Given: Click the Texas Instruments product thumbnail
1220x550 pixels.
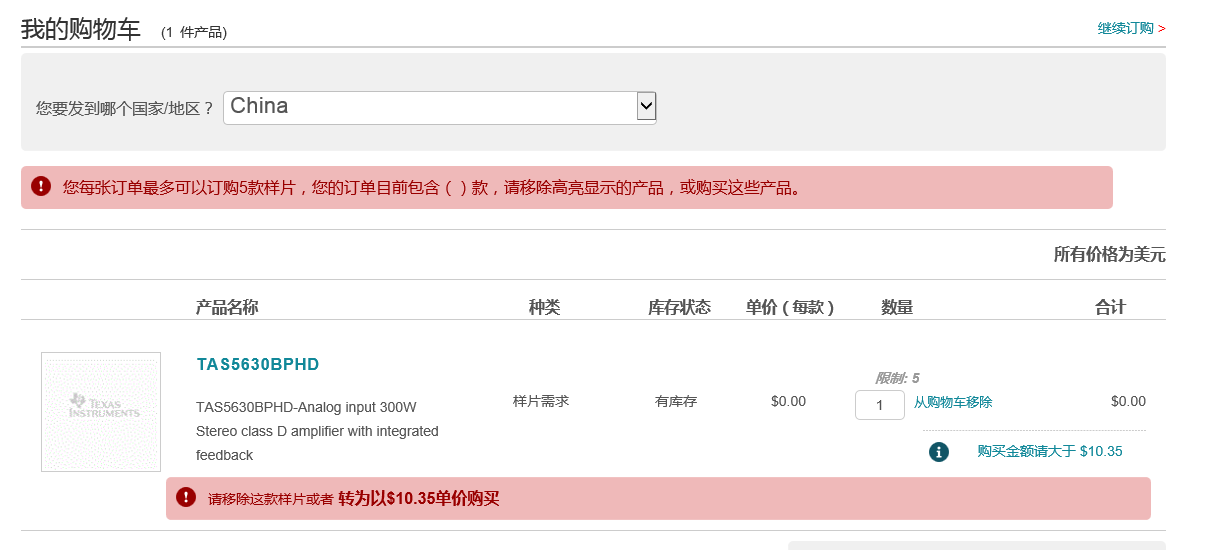Looking at the screenshot, I should click(101, 412).
